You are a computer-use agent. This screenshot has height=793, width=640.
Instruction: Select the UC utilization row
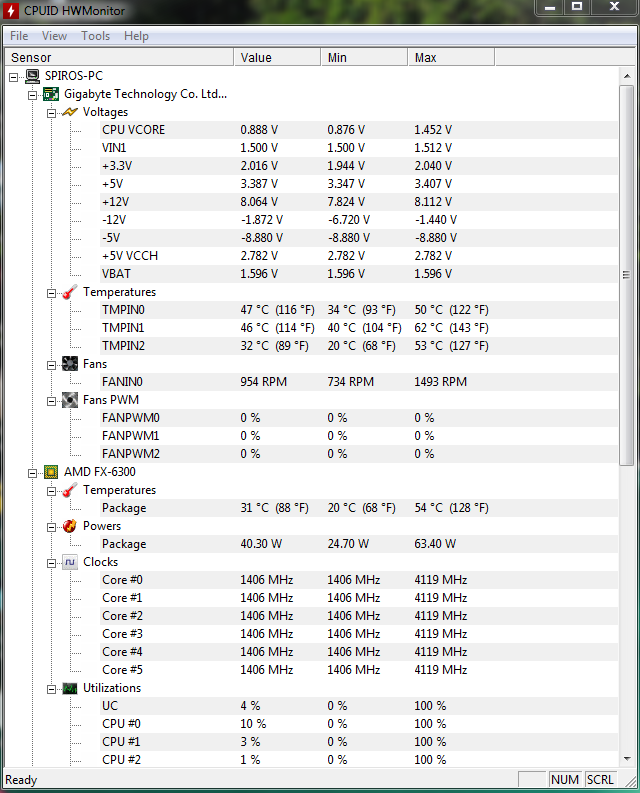pos(359,706)
